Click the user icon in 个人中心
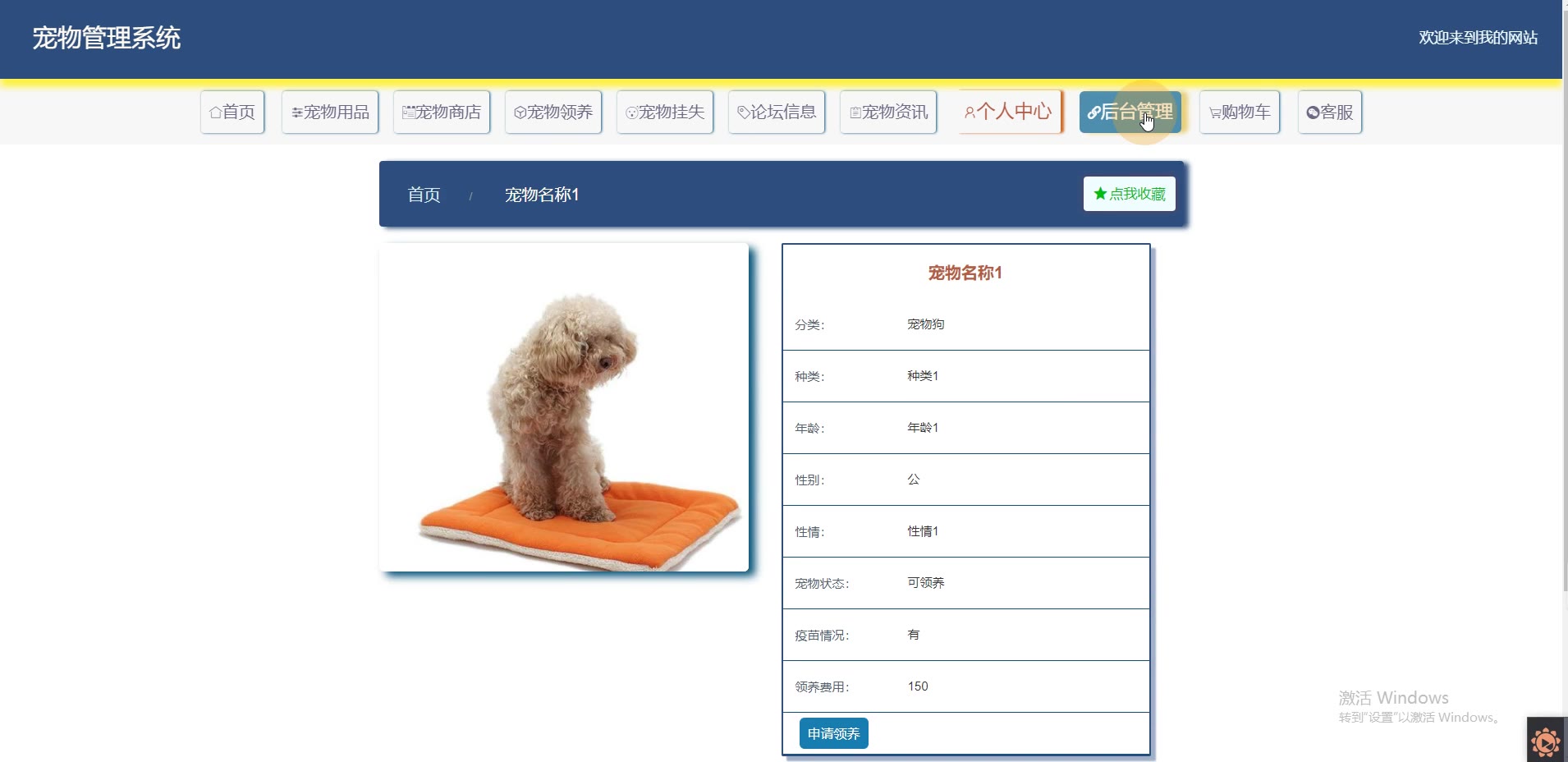This screenshot has height=762, width=1568. [970, 112]
